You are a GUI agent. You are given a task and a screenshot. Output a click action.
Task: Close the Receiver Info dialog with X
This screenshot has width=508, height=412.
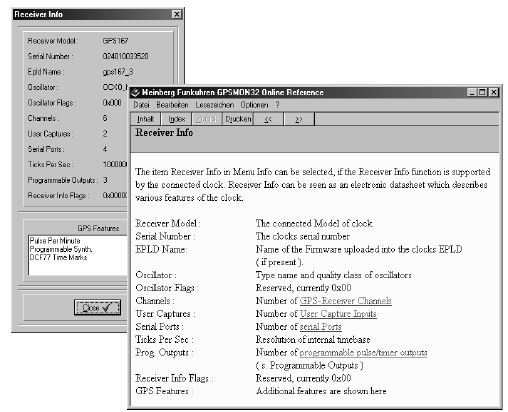(177, 14)
